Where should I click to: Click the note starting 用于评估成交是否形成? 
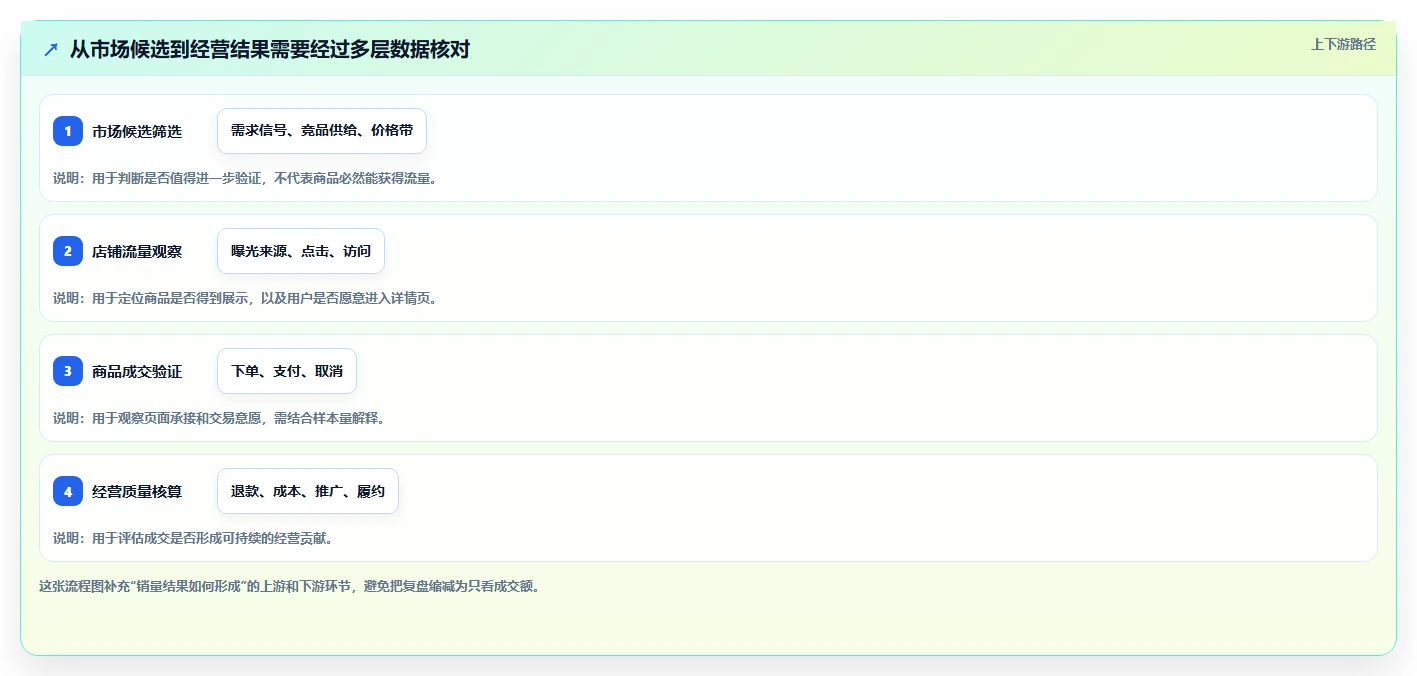[193, 538]
